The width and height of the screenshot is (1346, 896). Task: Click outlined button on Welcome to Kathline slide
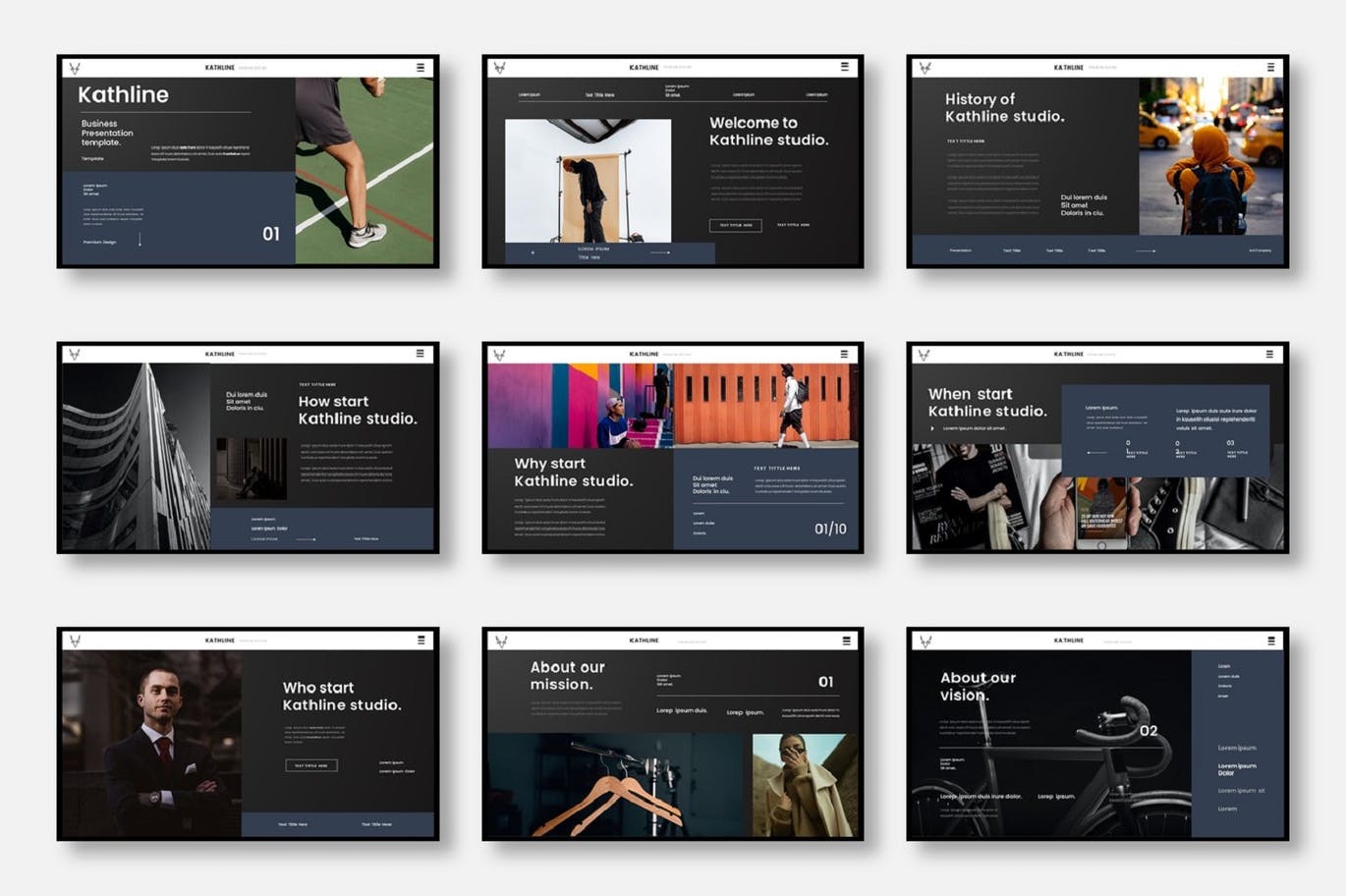[735, 225]
